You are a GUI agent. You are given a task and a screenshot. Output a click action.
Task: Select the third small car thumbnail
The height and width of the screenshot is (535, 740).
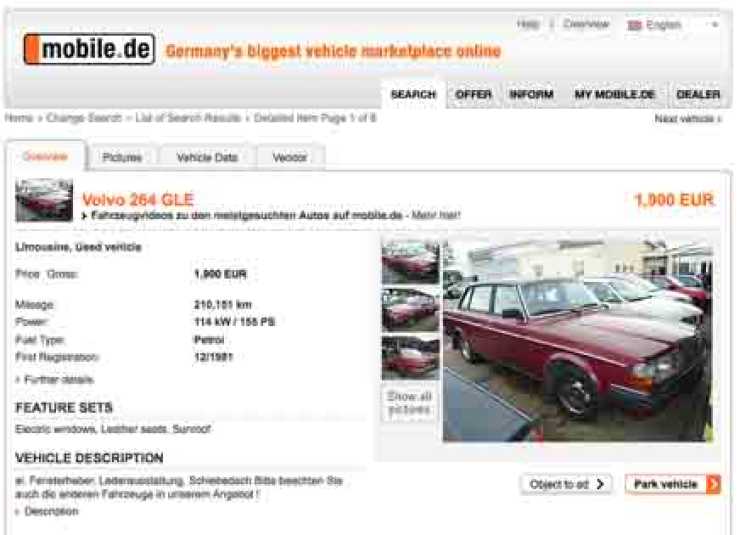pos(410,357)
